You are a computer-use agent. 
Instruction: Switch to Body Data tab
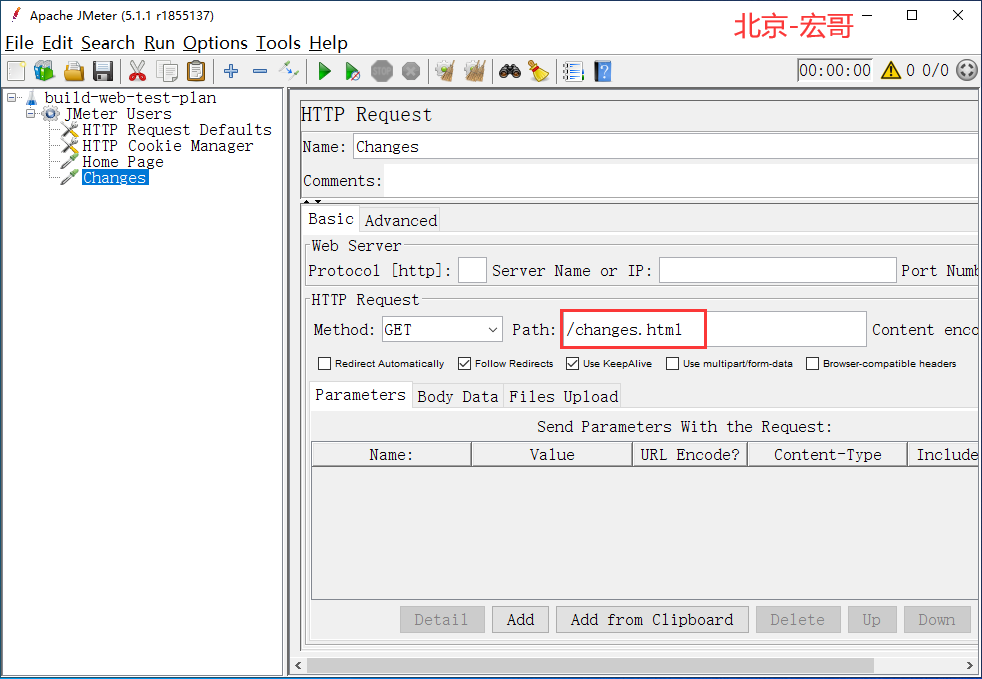[457, 397]
